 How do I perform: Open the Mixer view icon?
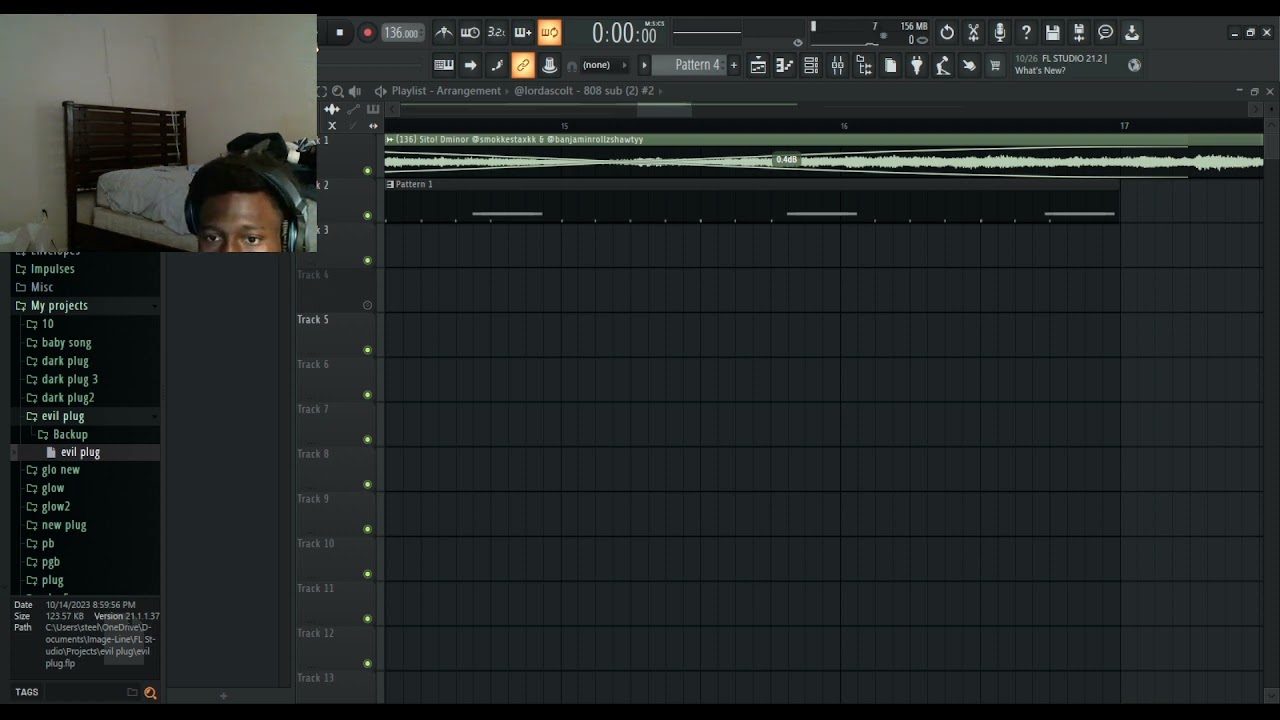pos(838,66)
